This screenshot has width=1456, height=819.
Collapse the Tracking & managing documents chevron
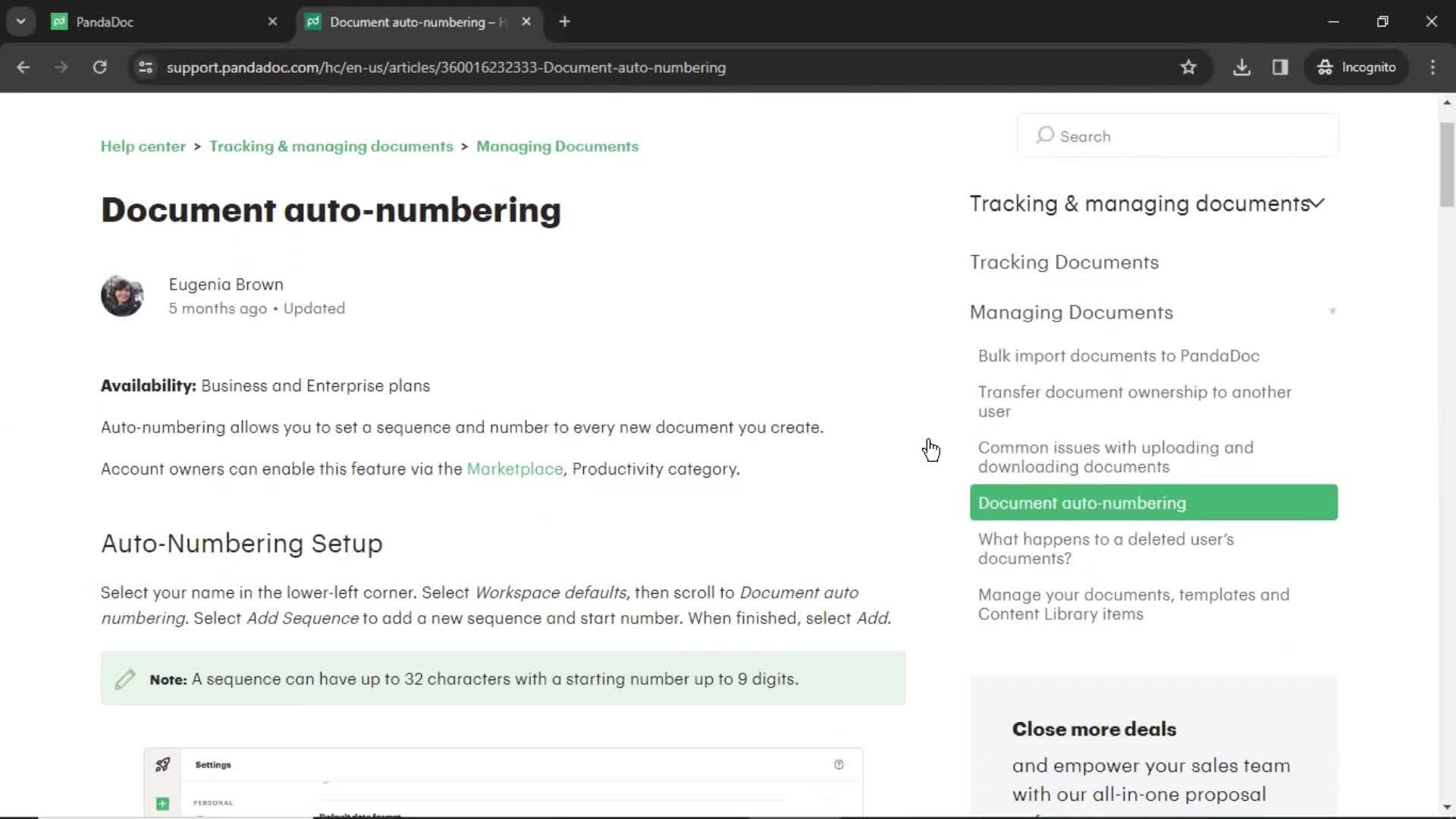point(1318,203)
